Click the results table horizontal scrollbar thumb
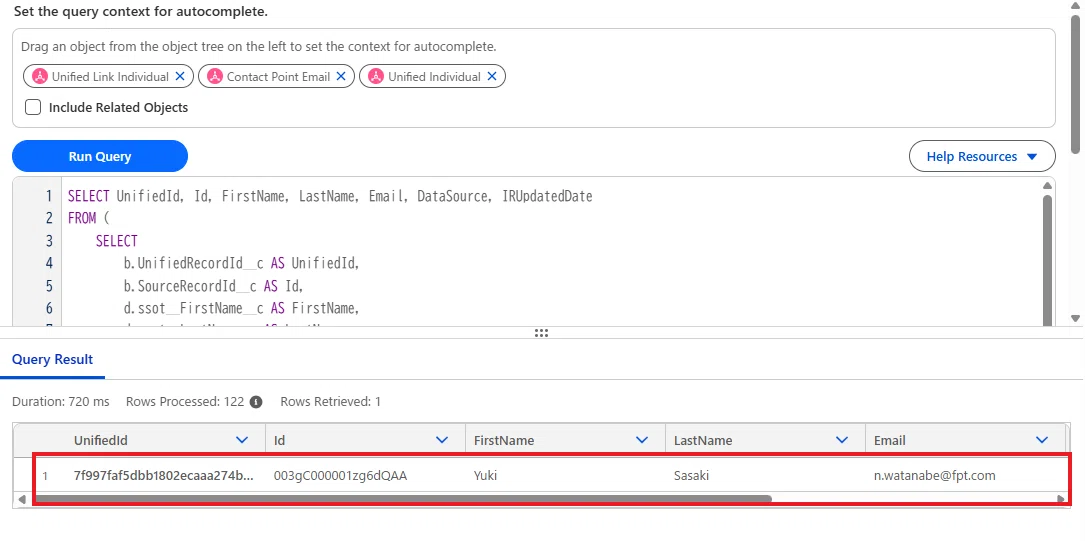1085x541 pixels. coord(401,498)
